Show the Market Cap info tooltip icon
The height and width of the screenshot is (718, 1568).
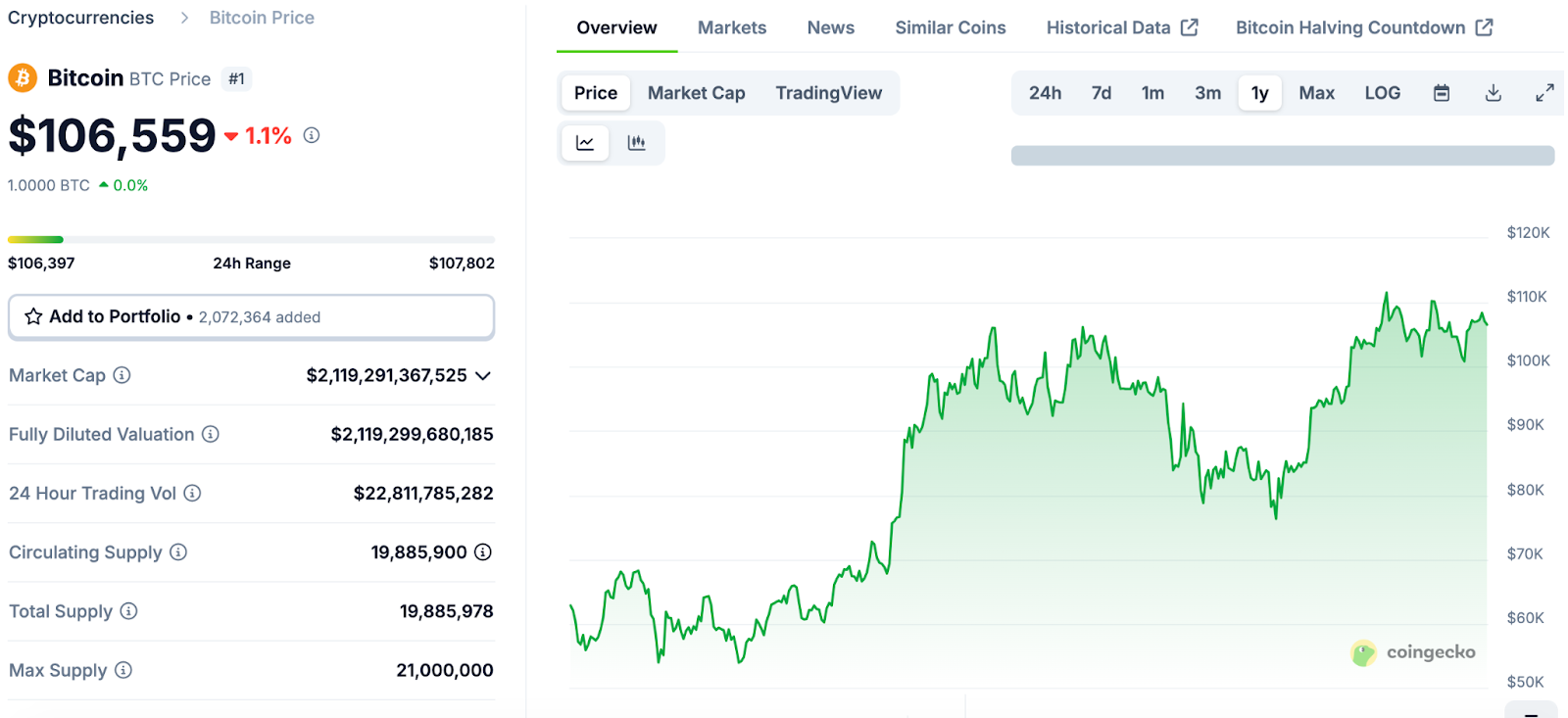[x=122, y=375]
